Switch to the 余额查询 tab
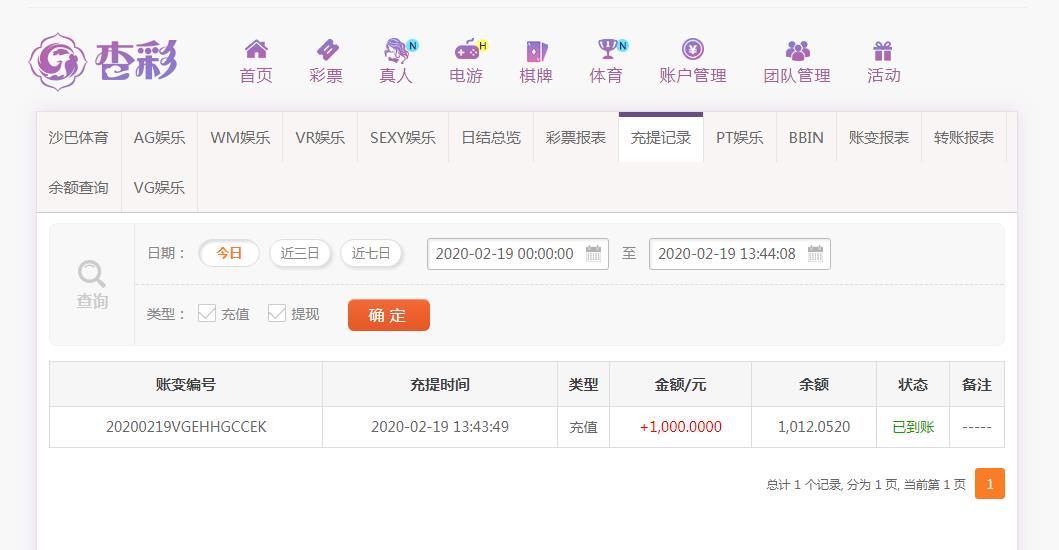Screen dimensions: 1059x550 (78, 188)
